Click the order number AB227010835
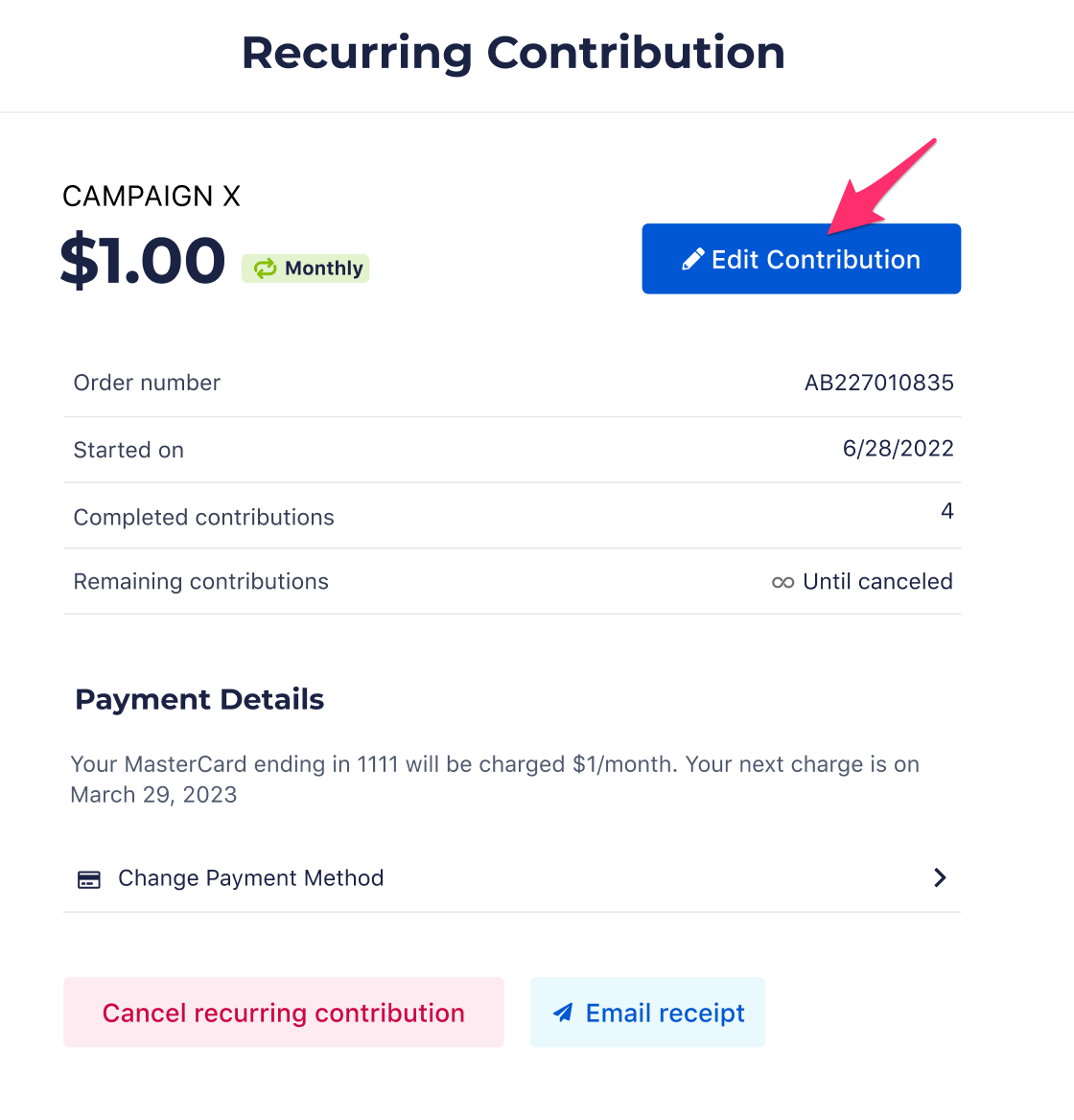 (878, 383)
